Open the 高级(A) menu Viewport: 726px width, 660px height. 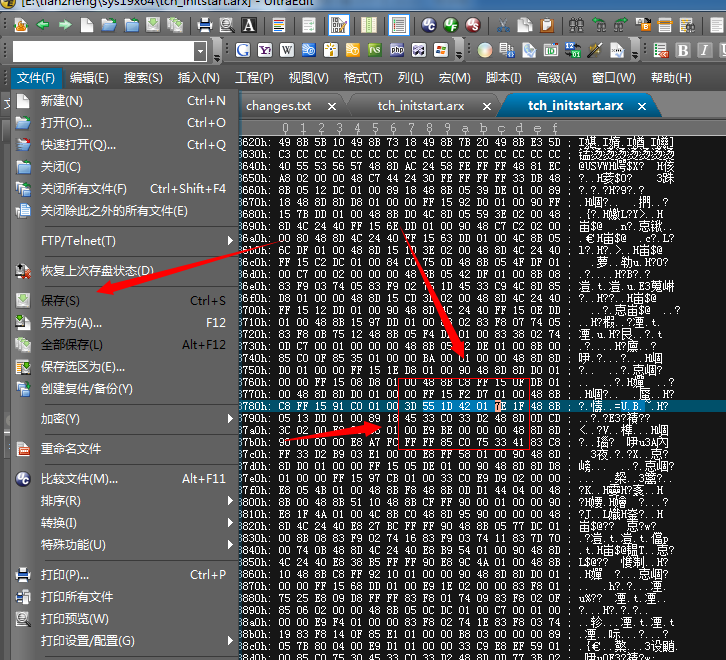[557, 78]
